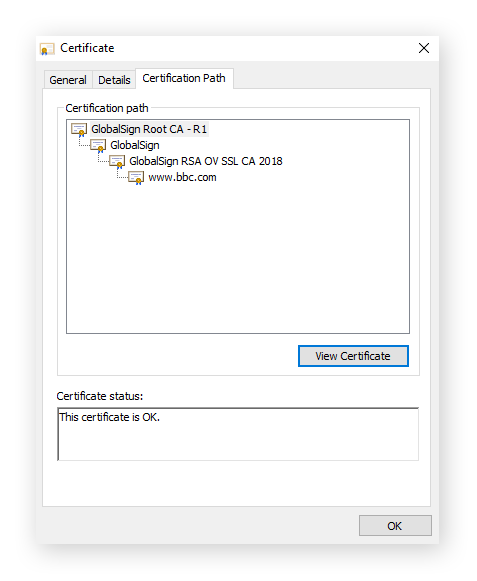Click the Certificate window title bar icon

[x=47, y=49]
